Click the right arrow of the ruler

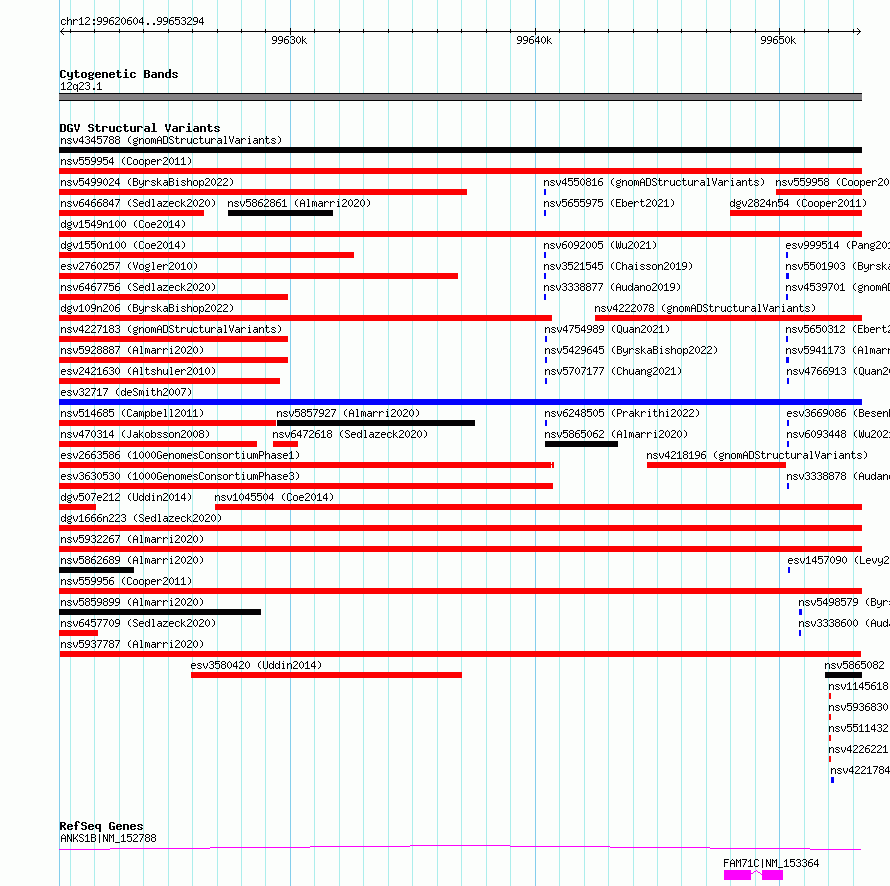[x=858, y=32]
